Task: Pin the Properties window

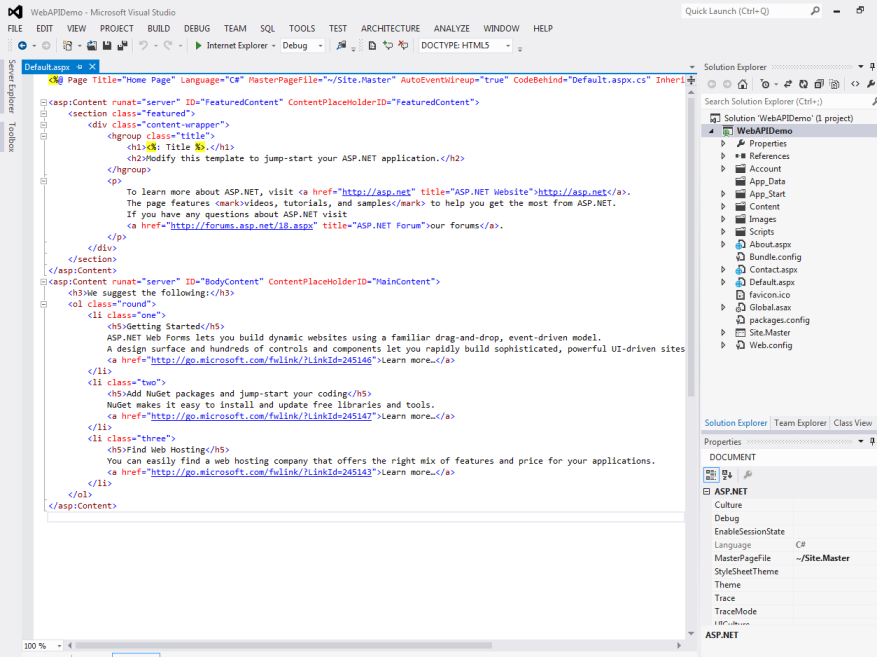Action: coord(870,442)
